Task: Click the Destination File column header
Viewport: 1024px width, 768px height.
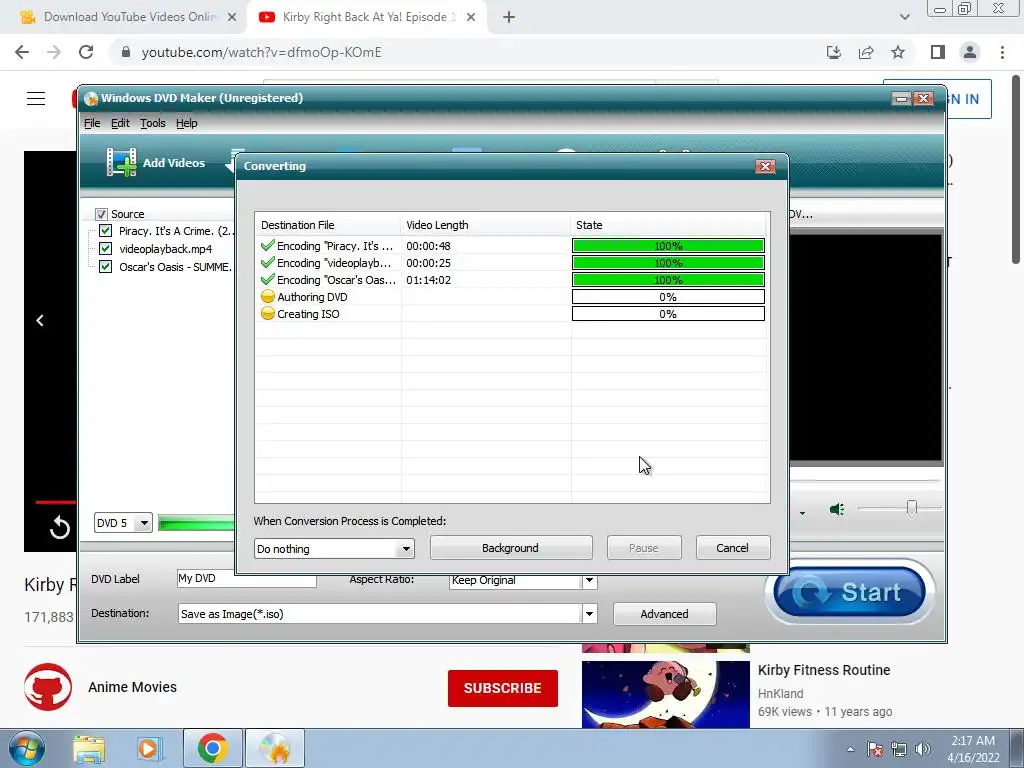Action: [x=328, y=225]
